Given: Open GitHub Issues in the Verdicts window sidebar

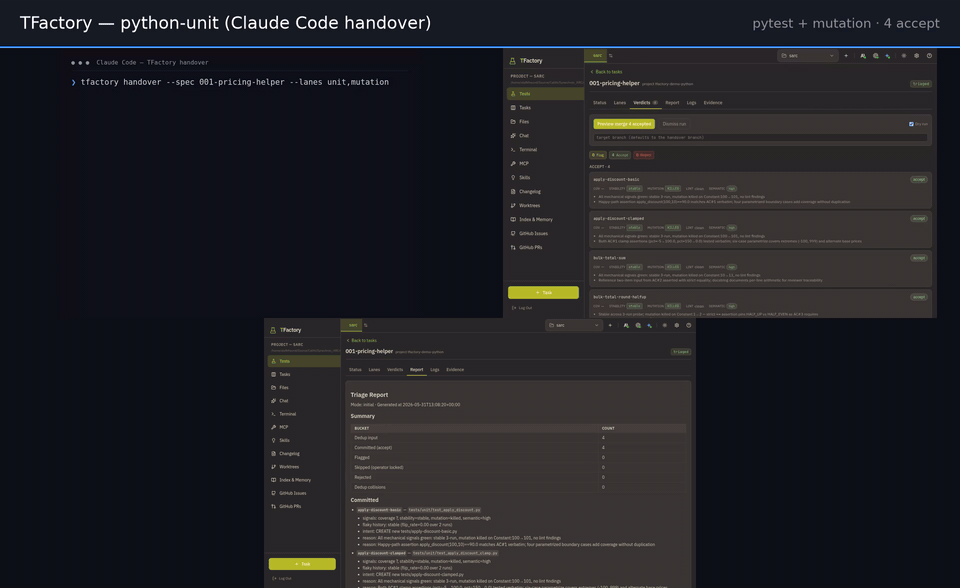Looking at the screenshot, I should pos(545,233).
